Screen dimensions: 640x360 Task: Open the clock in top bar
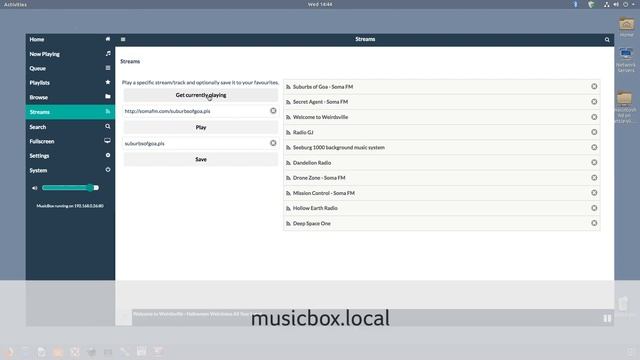(x=320, y=4)
